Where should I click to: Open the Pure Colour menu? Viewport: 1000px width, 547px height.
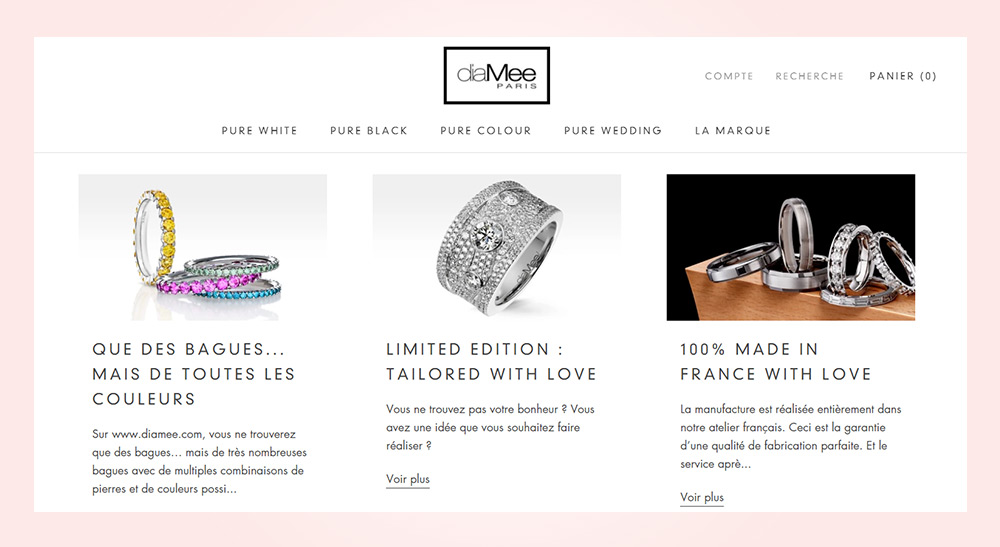485,131
